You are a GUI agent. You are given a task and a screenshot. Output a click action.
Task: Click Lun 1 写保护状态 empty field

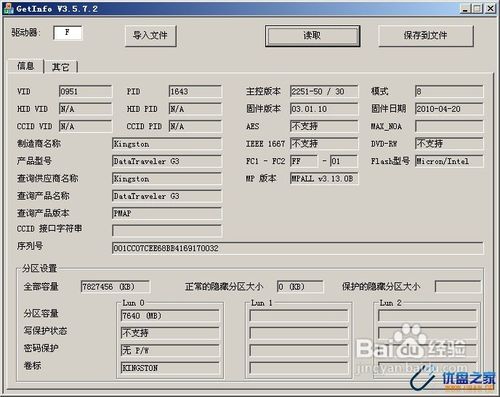point(299,333)
